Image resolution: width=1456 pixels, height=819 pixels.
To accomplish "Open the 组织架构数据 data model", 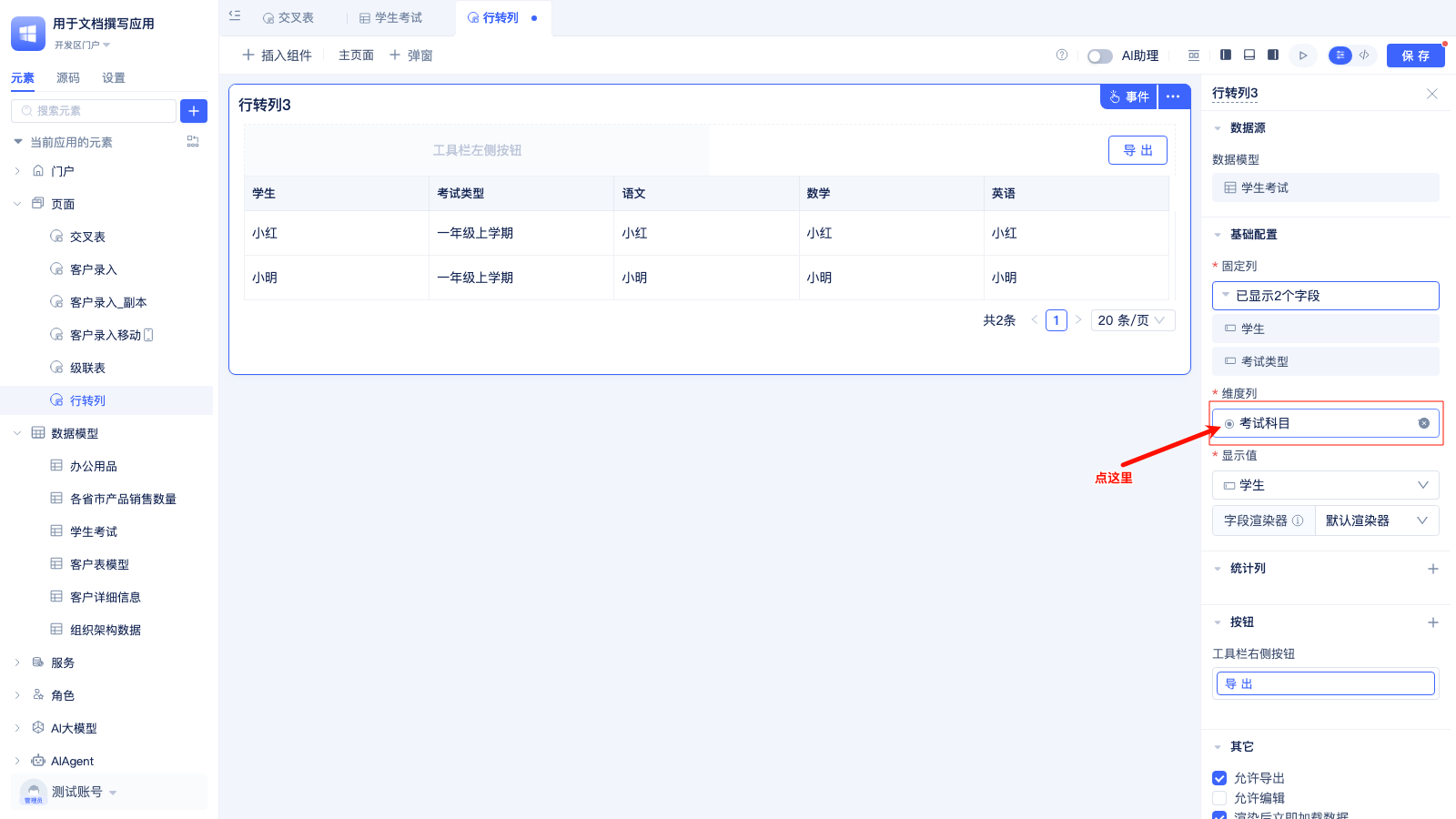I will 105,630.
